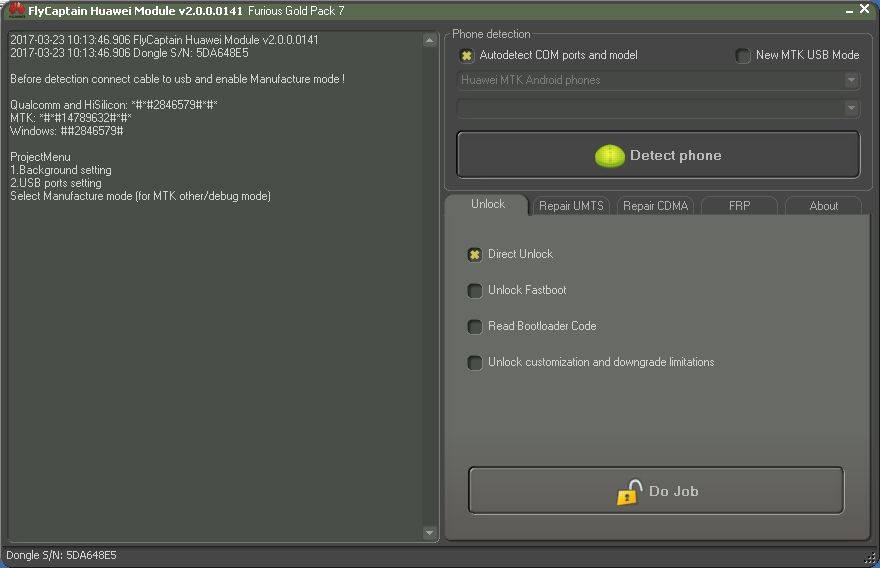Open the Huawei MTK Android phones dropdown
The image size is (880, 568).
pyautogui.click(x=658, y=80)
